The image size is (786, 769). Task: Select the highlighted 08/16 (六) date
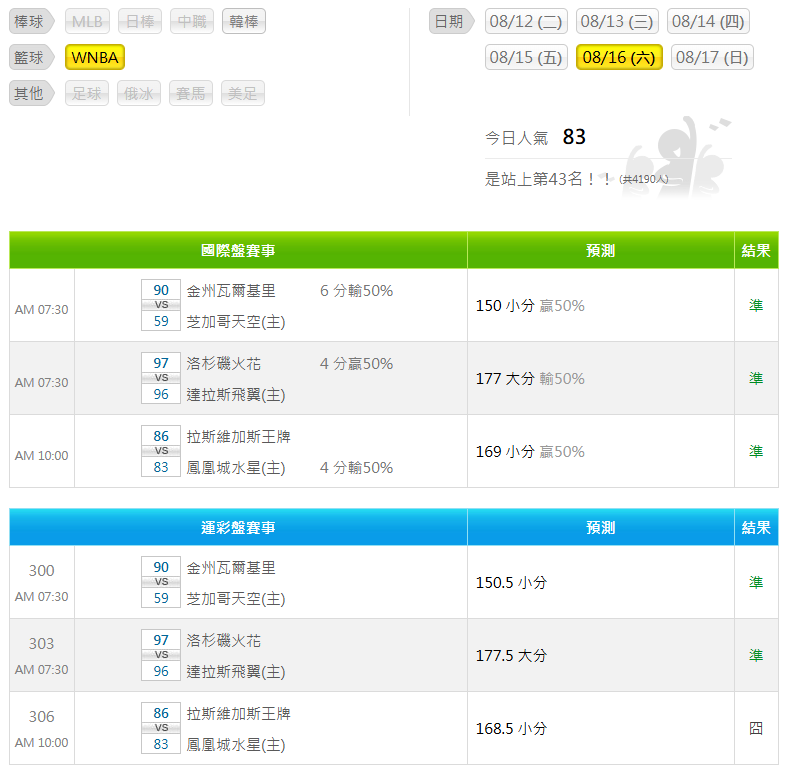click(619, 57)
